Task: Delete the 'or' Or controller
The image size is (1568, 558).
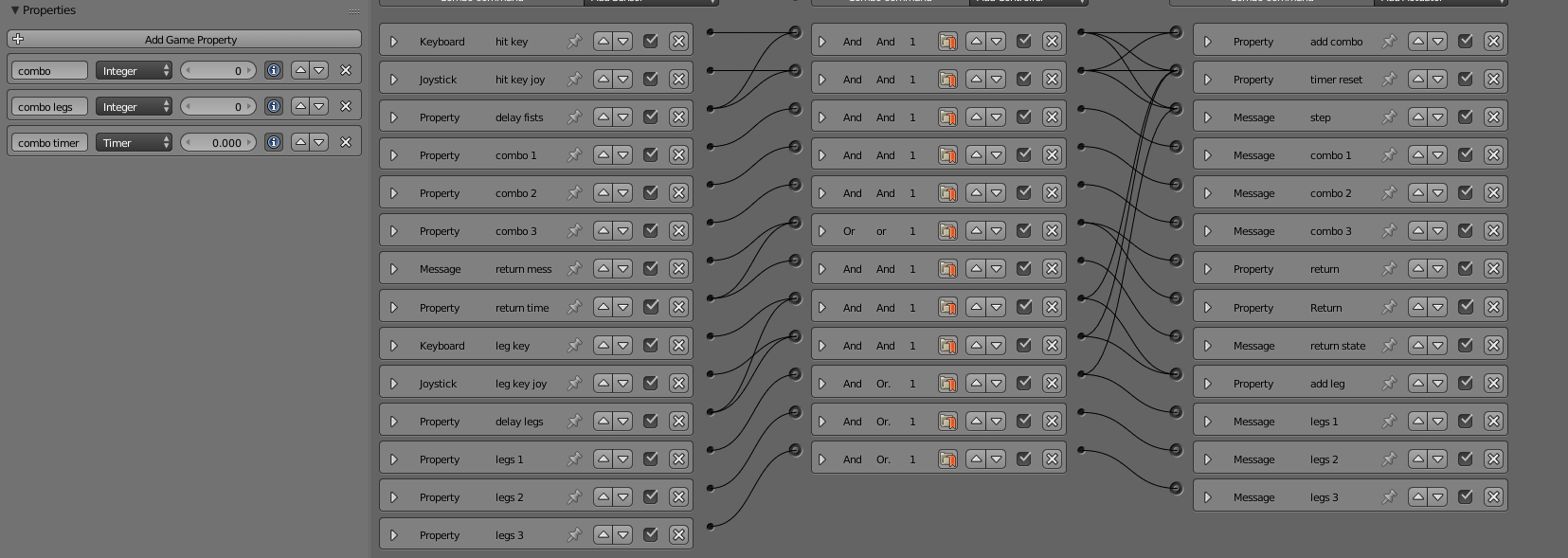Action: click(x=1052, y=230)
